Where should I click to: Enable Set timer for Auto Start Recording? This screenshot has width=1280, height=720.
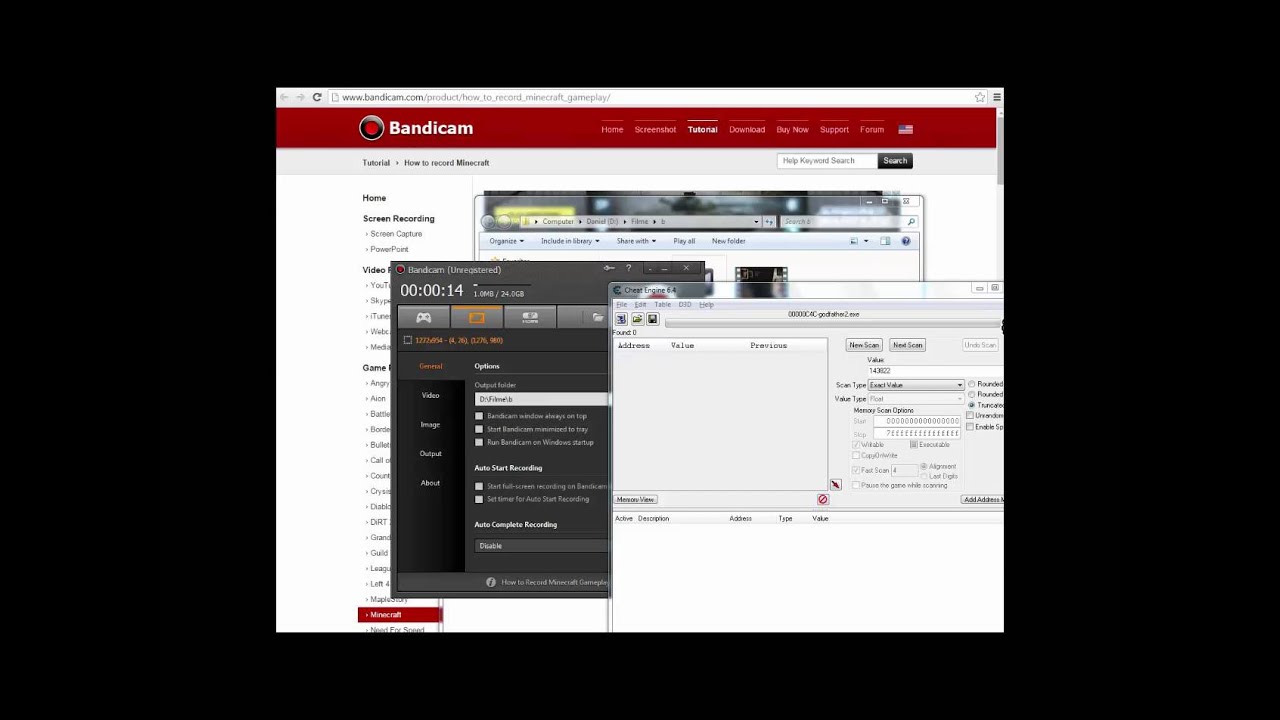point(479,499)
